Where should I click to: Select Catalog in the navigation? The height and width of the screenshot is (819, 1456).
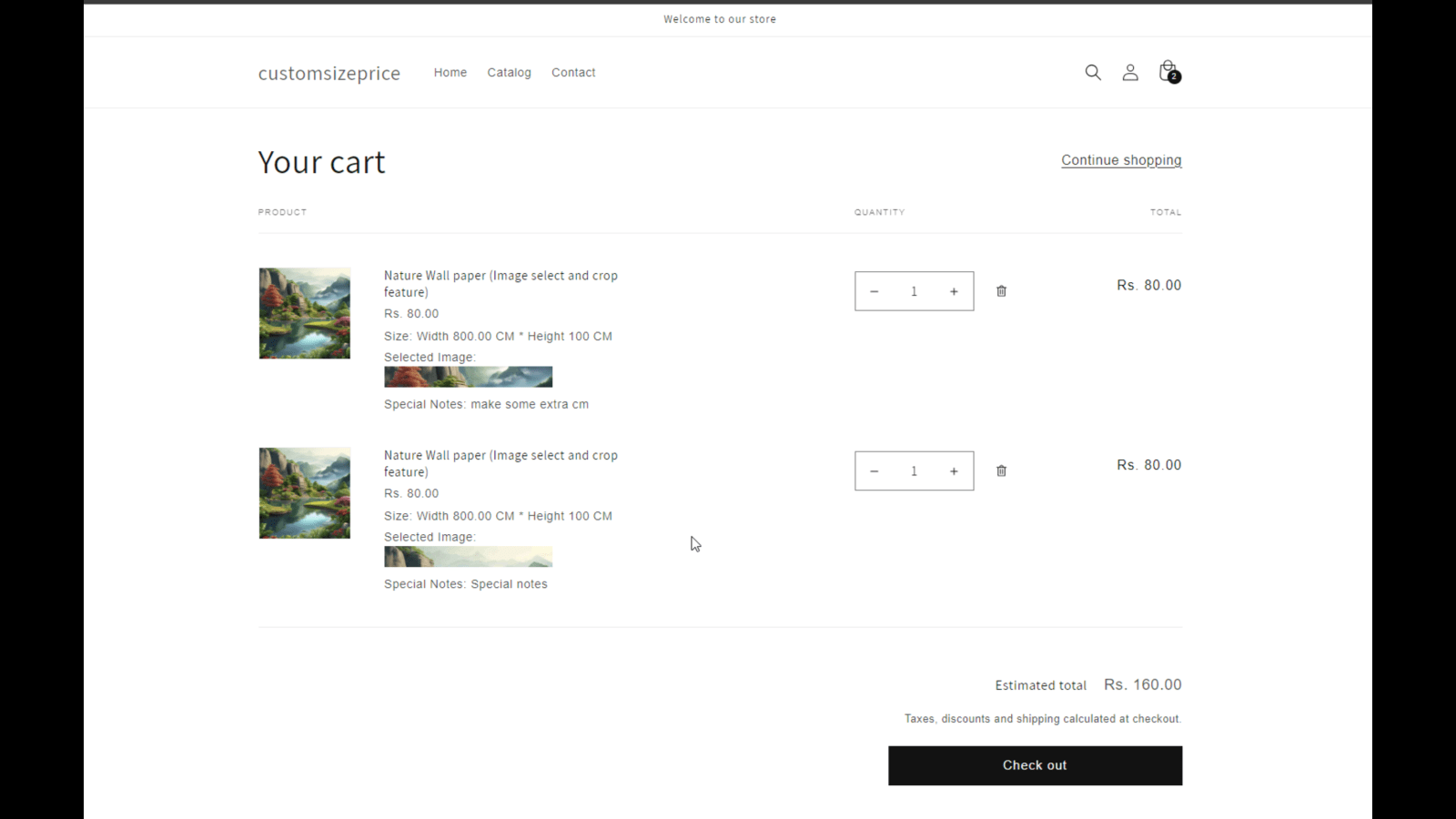point(509,72)
